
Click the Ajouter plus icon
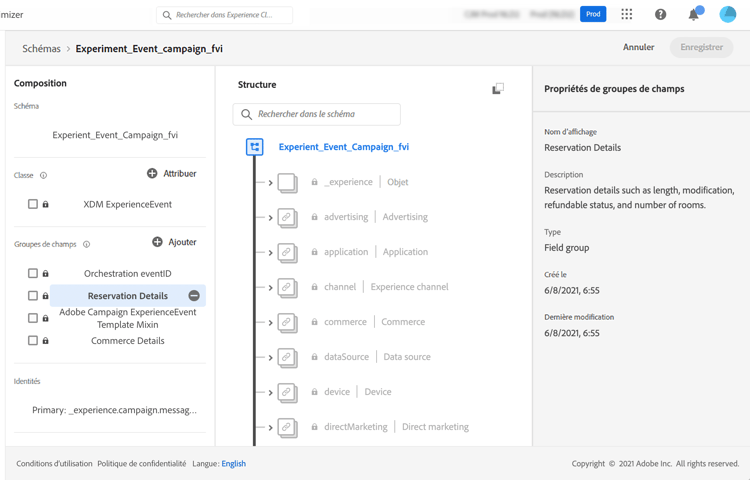(157, 242)
